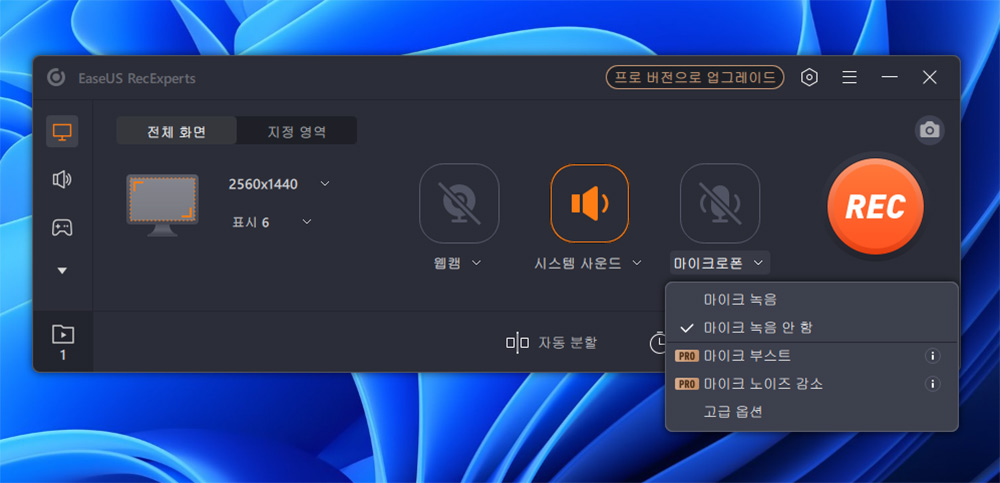The height and width of the screenshot is (483, 1000).
Task: Choose 마이크 녹음 안 함 menu item
Action: (811, 328)
